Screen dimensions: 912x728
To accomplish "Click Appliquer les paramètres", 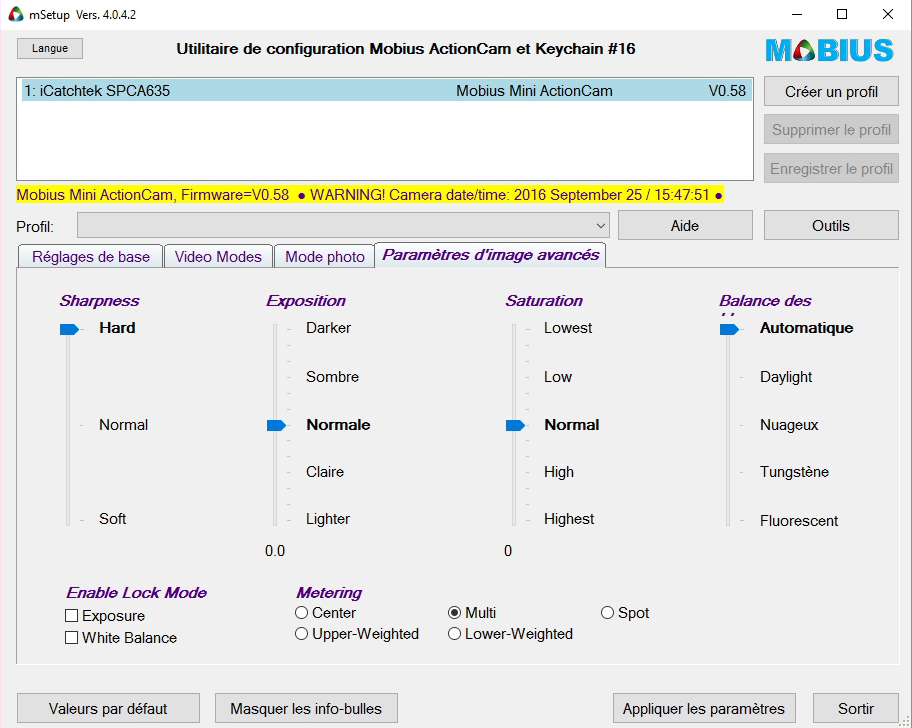I will click(704, 708).
